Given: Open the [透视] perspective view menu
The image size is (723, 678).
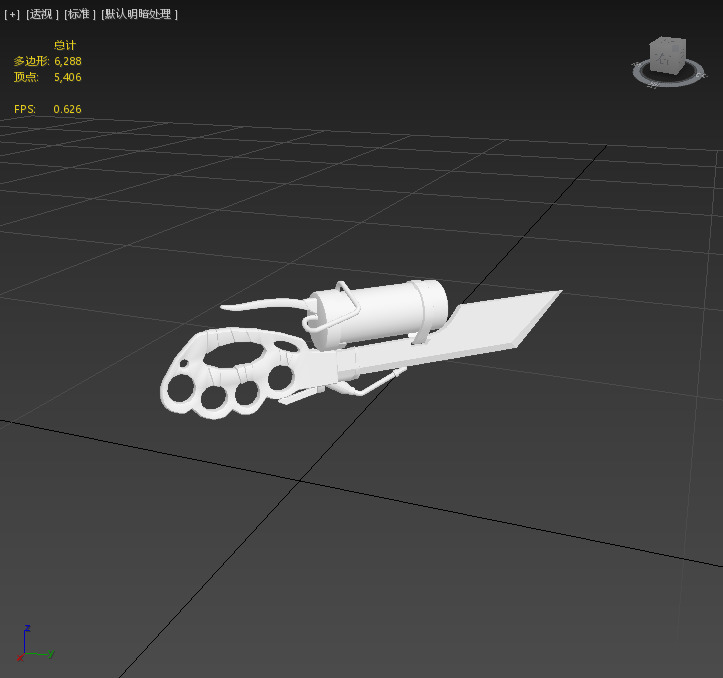Looking at the screenshot, I should [42, 14].
